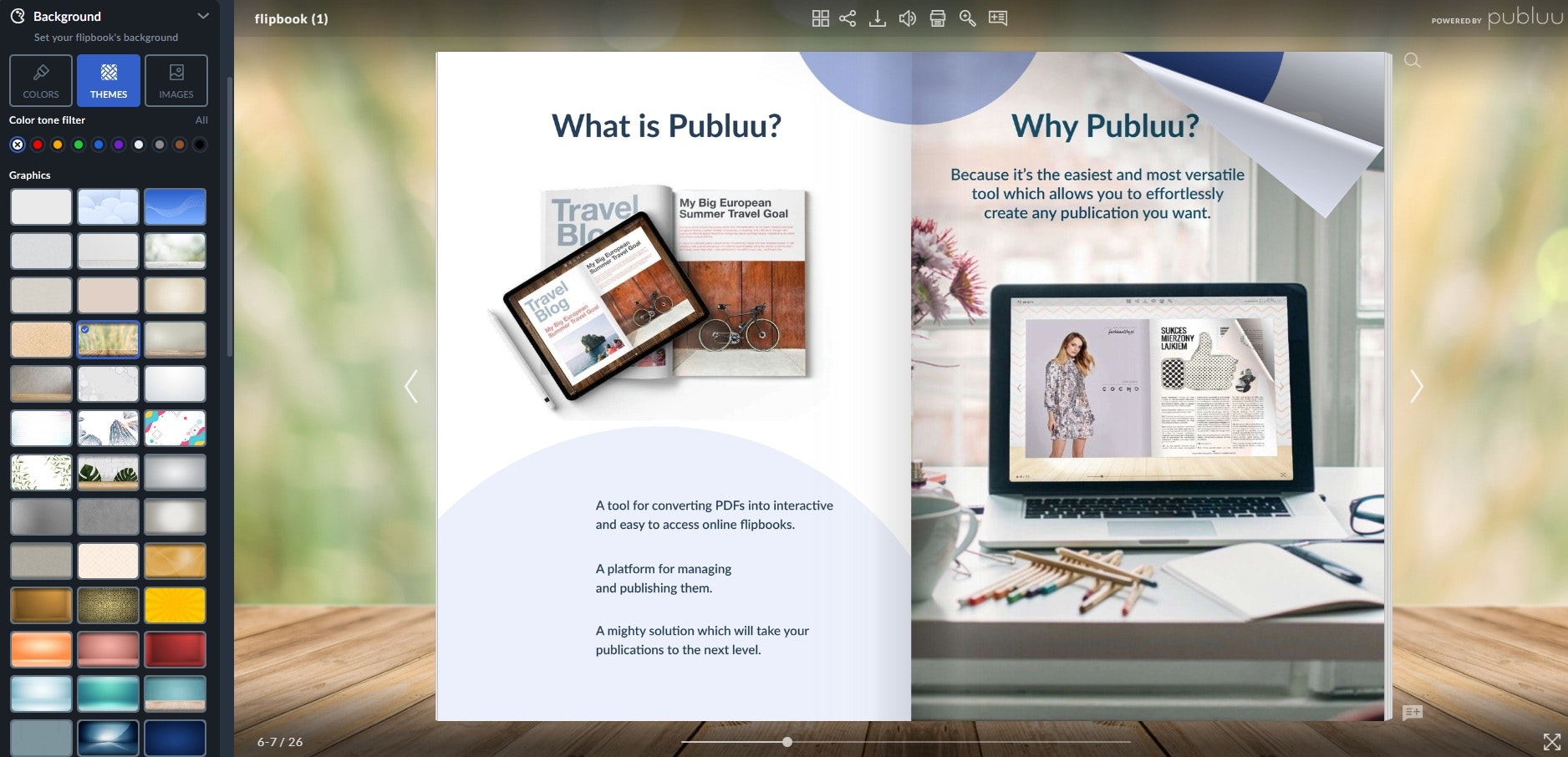Screen dimensions: 1568x757
Task: Click the Background panel icon in the header
Action: tap(18, 16)
